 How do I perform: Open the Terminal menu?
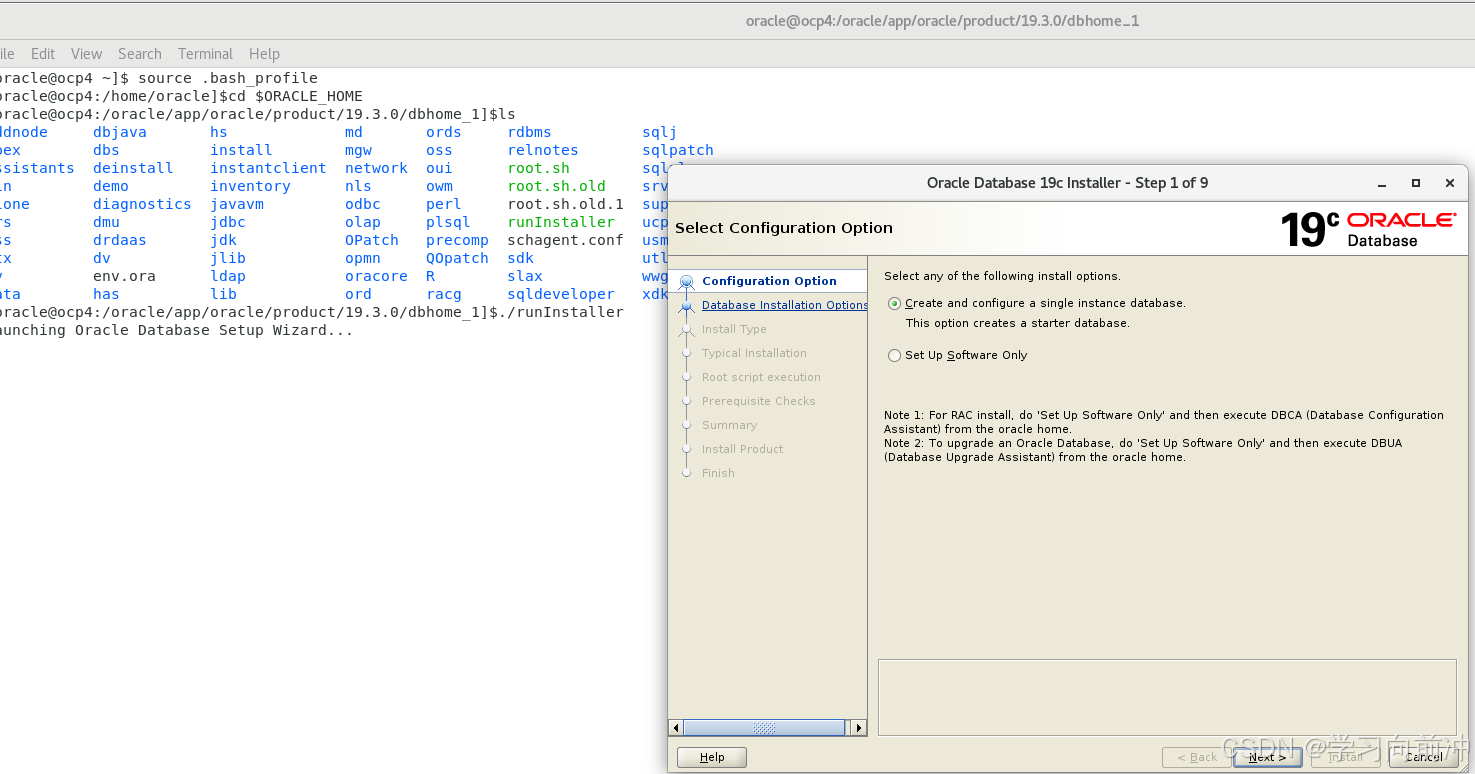point(205,54)
